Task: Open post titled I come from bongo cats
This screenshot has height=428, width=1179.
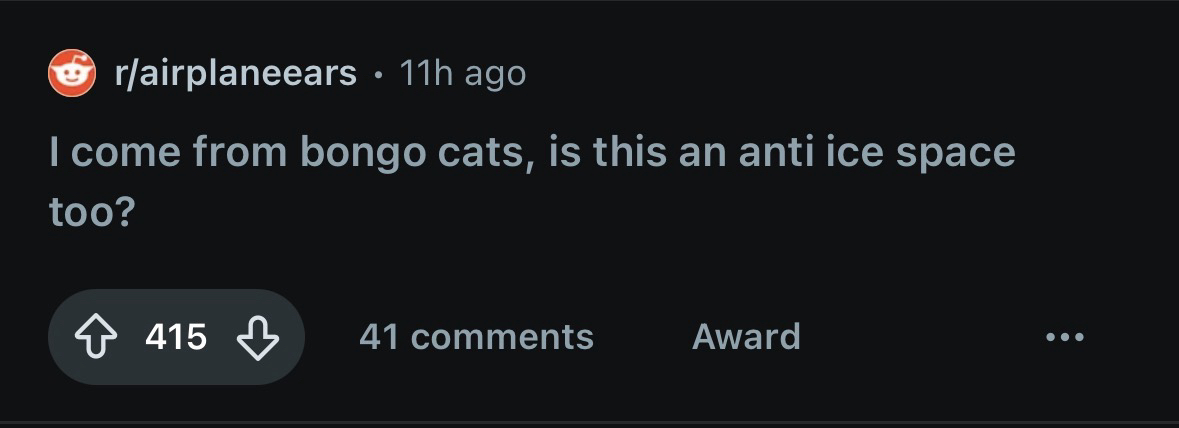Action: pyautogui.click(x=532, y=183)
